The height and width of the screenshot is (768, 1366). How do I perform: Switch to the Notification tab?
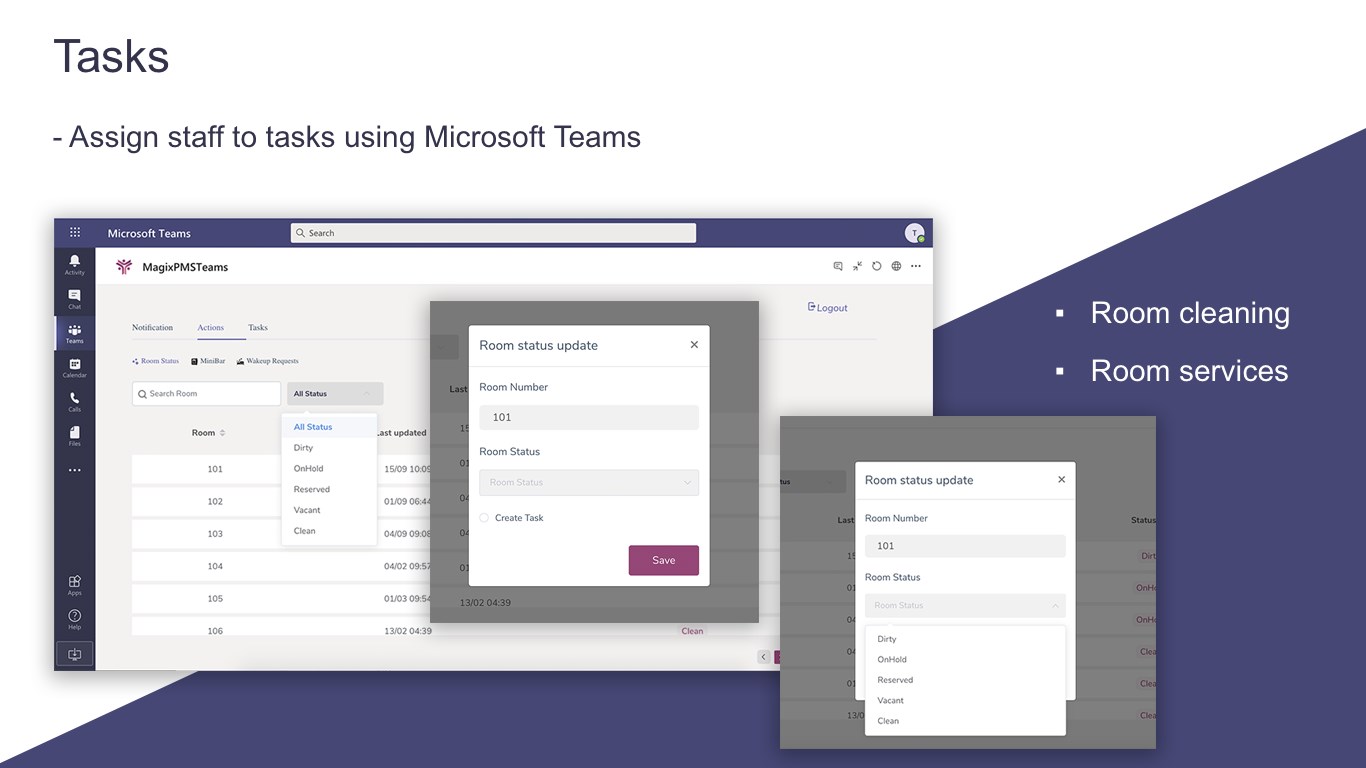click(x=152, y=327)
